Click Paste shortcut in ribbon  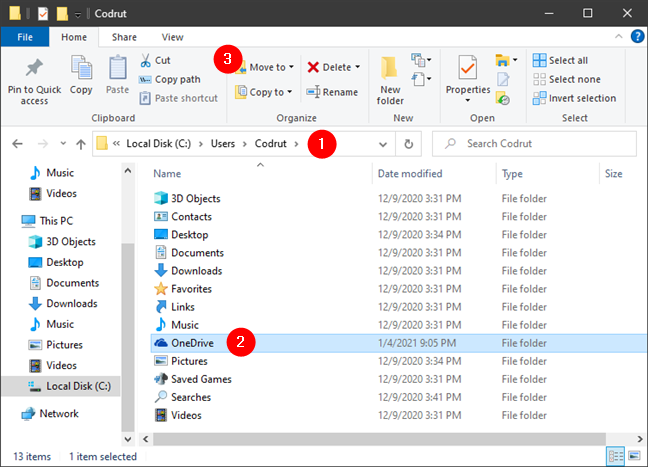click(x=179, y=98)
